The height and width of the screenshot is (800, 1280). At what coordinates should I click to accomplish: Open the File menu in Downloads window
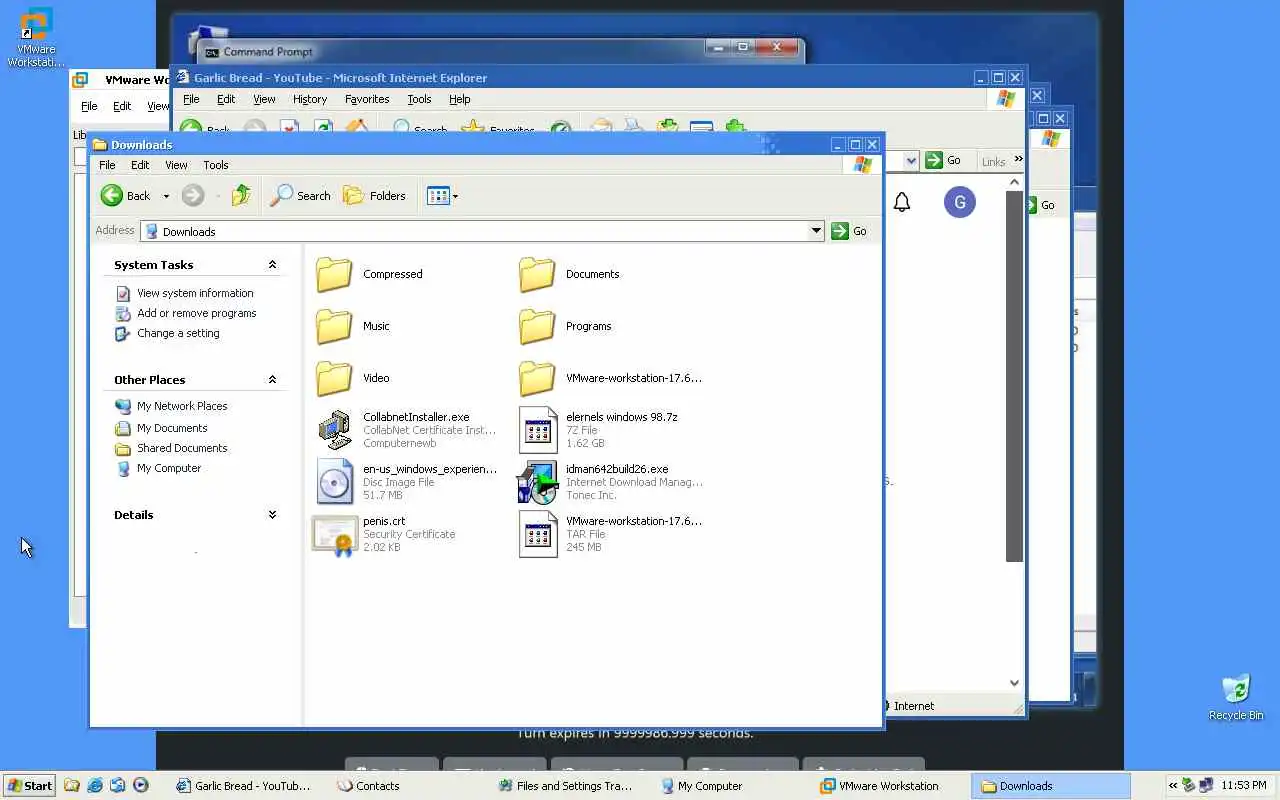pos(107,165)
